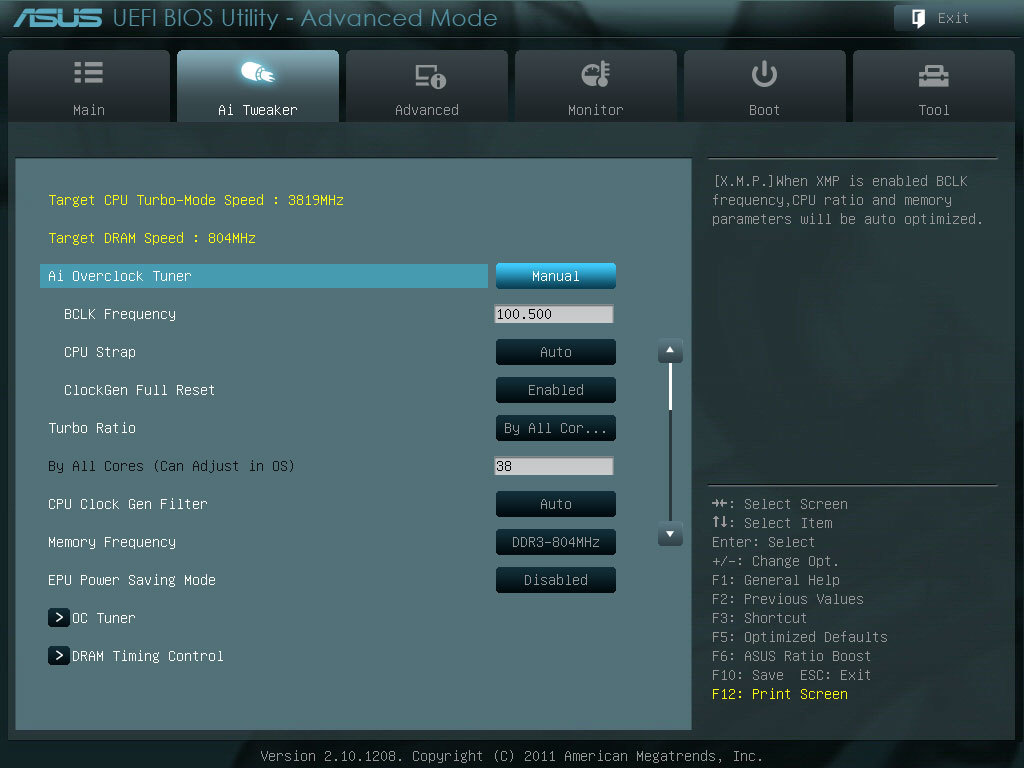This screenshot has width=1024, height=768.
Task: Go to the Monitor tab
Action: point(596,86)
